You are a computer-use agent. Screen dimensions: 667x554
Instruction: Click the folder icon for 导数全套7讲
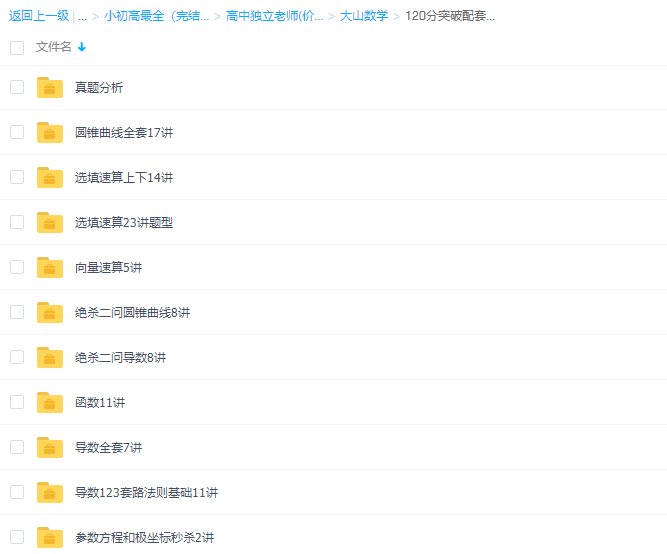click(x=50, y=448)
